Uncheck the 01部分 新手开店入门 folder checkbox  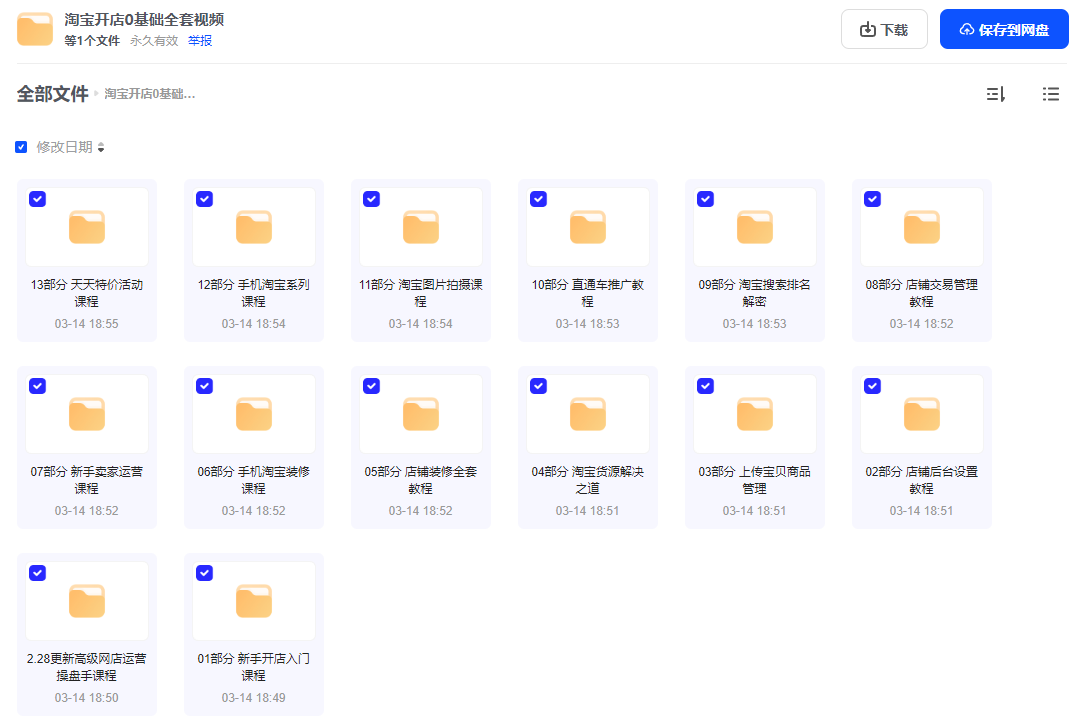(204, 573)
